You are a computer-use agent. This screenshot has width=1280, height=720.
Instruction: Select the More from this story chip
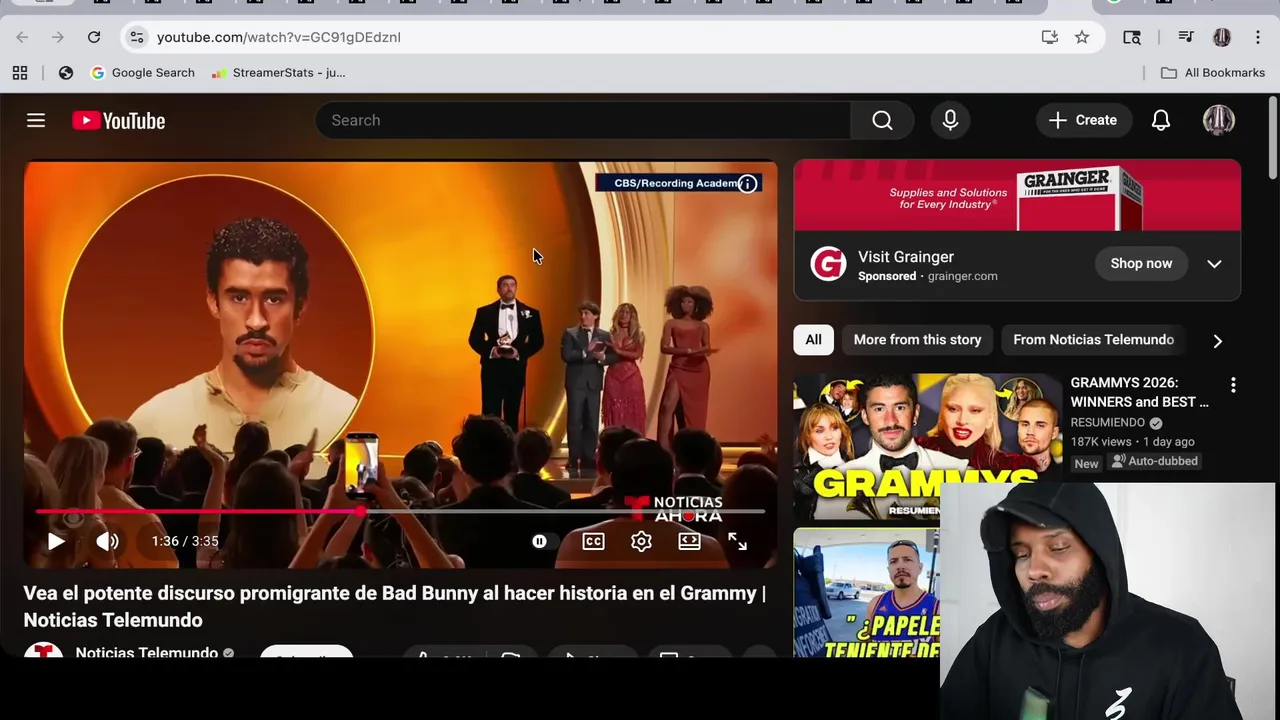click(x=917, y=340)
